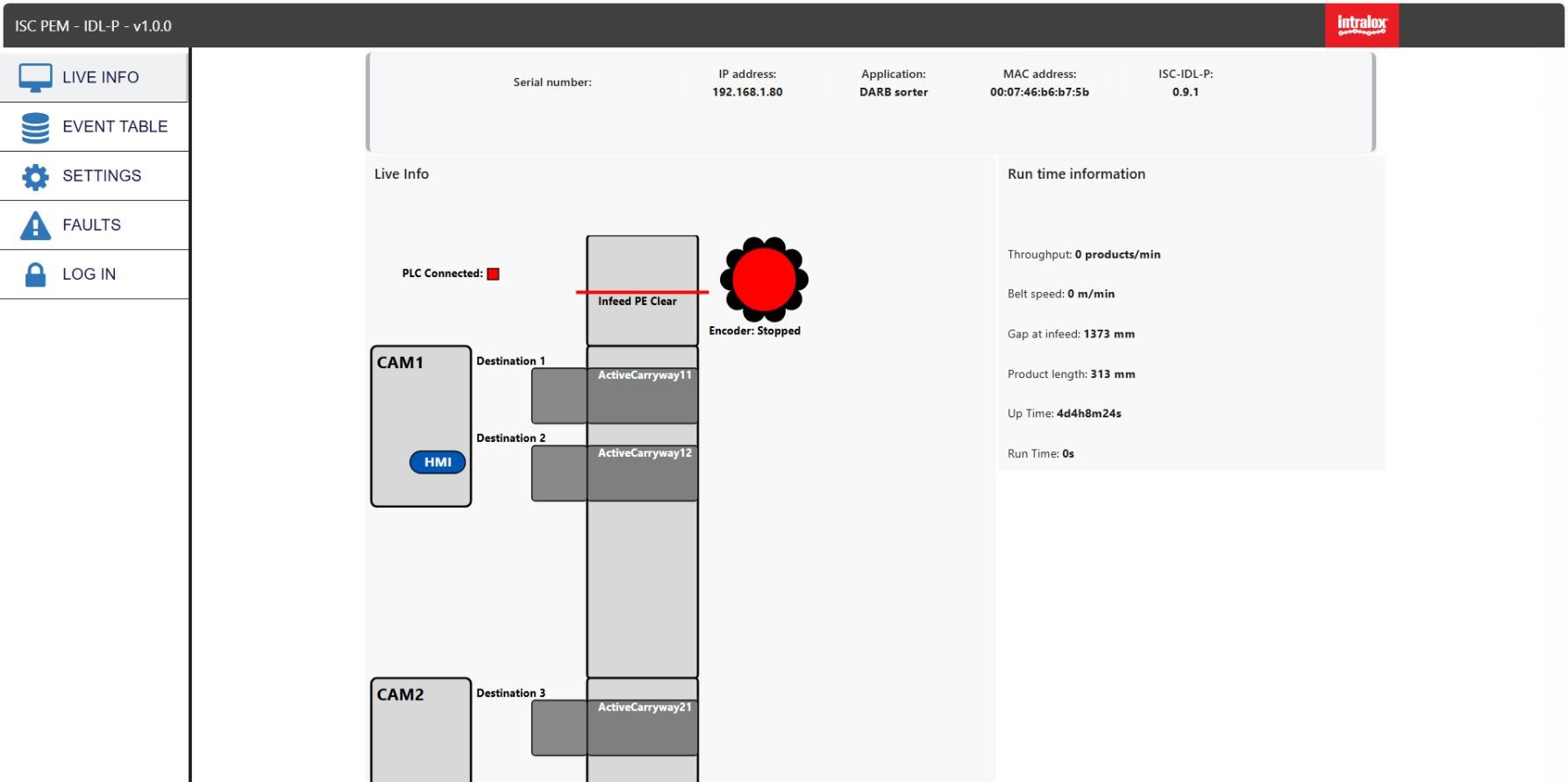
Task: Click the Live Info panel heading
Action: [x=402, y=174]
